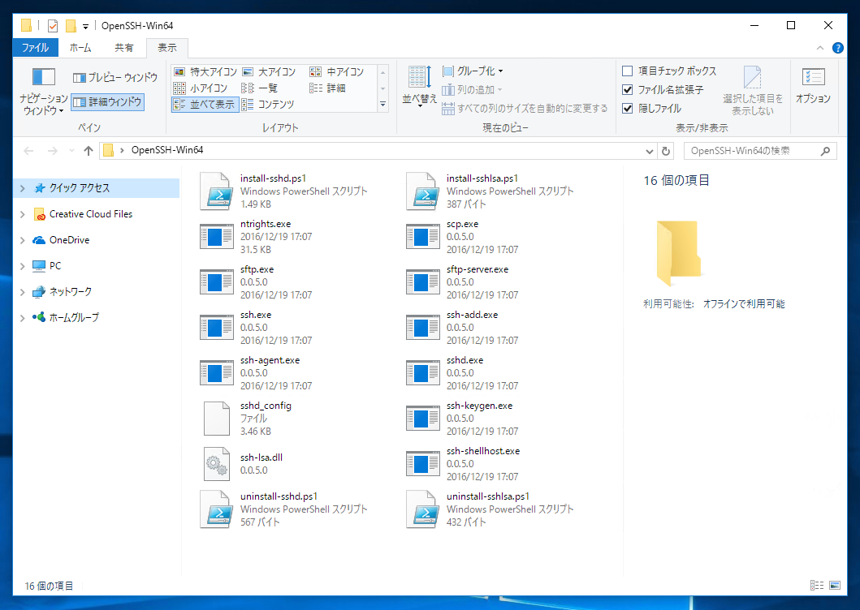Uncheck ファイル名拡張子 checkbox
Image resolution: width=860 pixels, height=610 pixels.
click(627, 89)
